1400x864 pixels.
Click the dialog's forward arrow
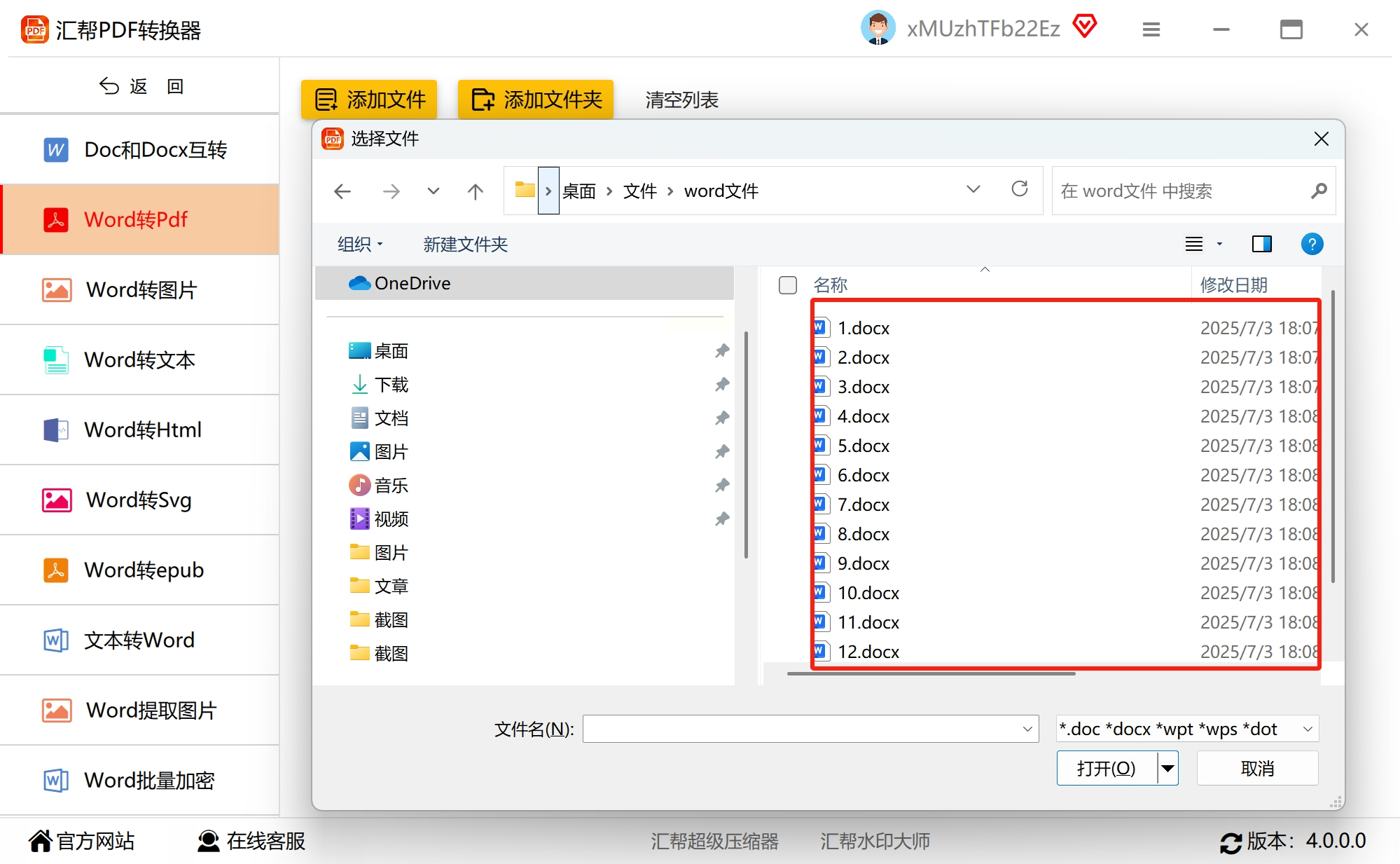(391, 191)
